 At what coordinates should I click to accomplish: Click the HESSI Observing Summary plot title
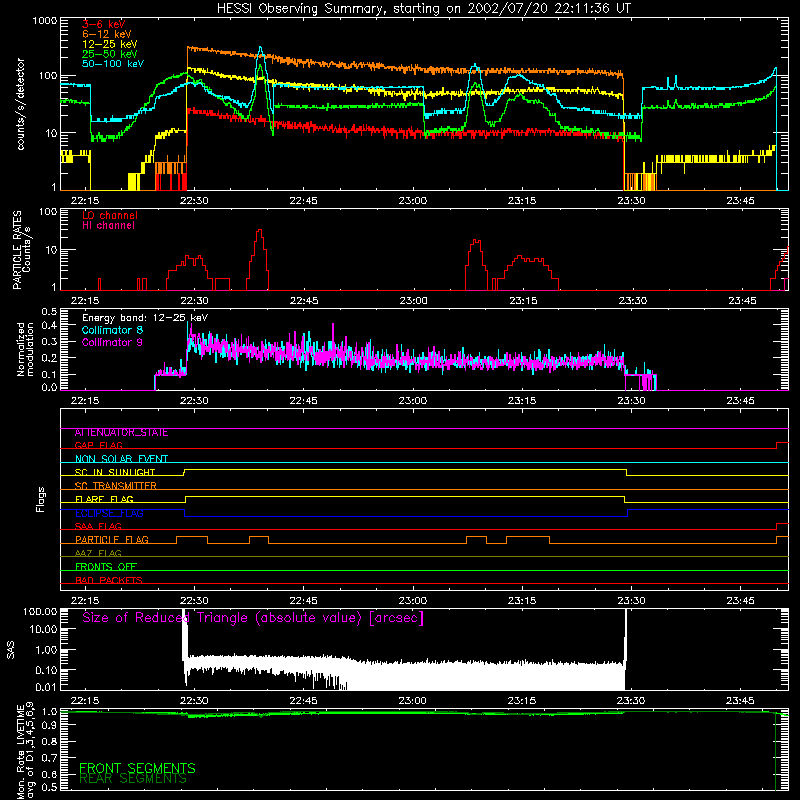pos(424,9)
